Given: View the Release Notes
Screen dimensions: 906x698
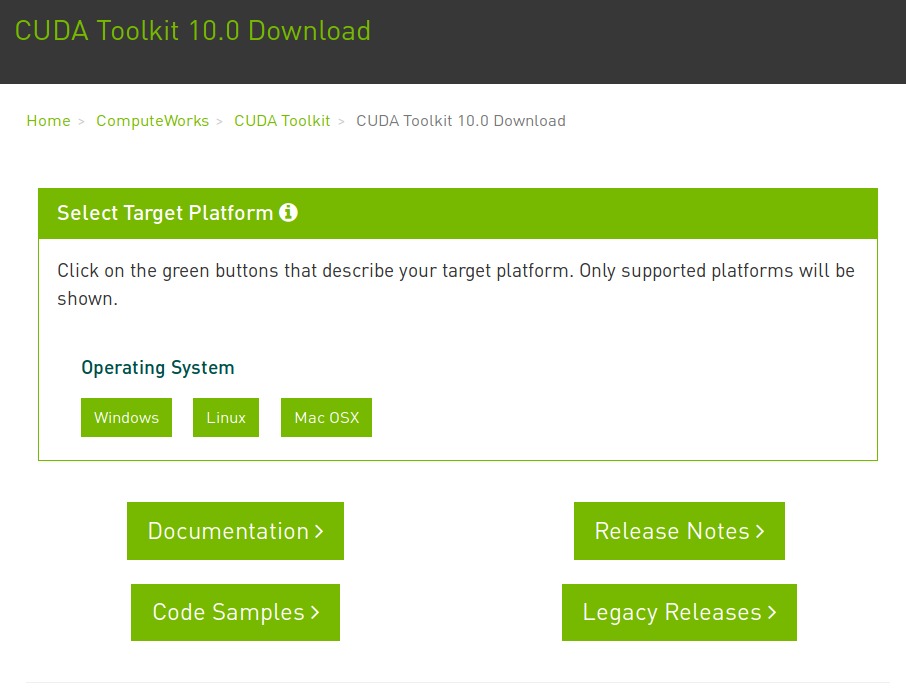Looking at the screenshot, I should (680, 531).
